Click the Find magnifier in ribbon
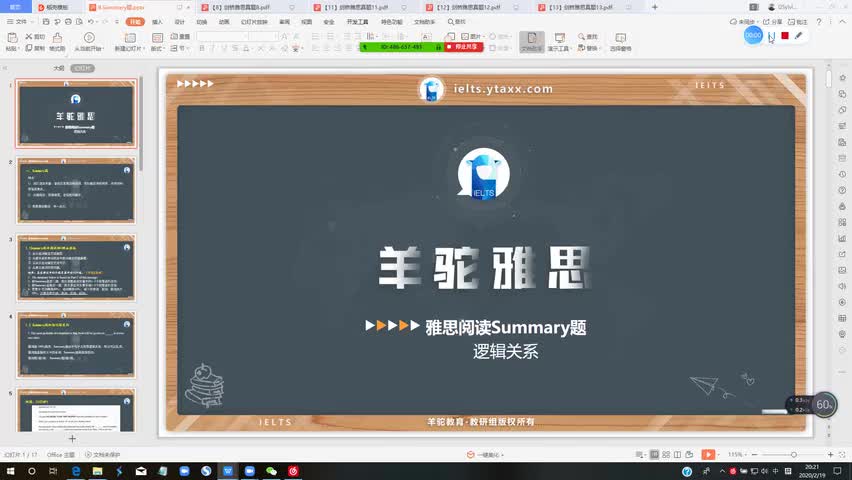 tap(581, 36)
